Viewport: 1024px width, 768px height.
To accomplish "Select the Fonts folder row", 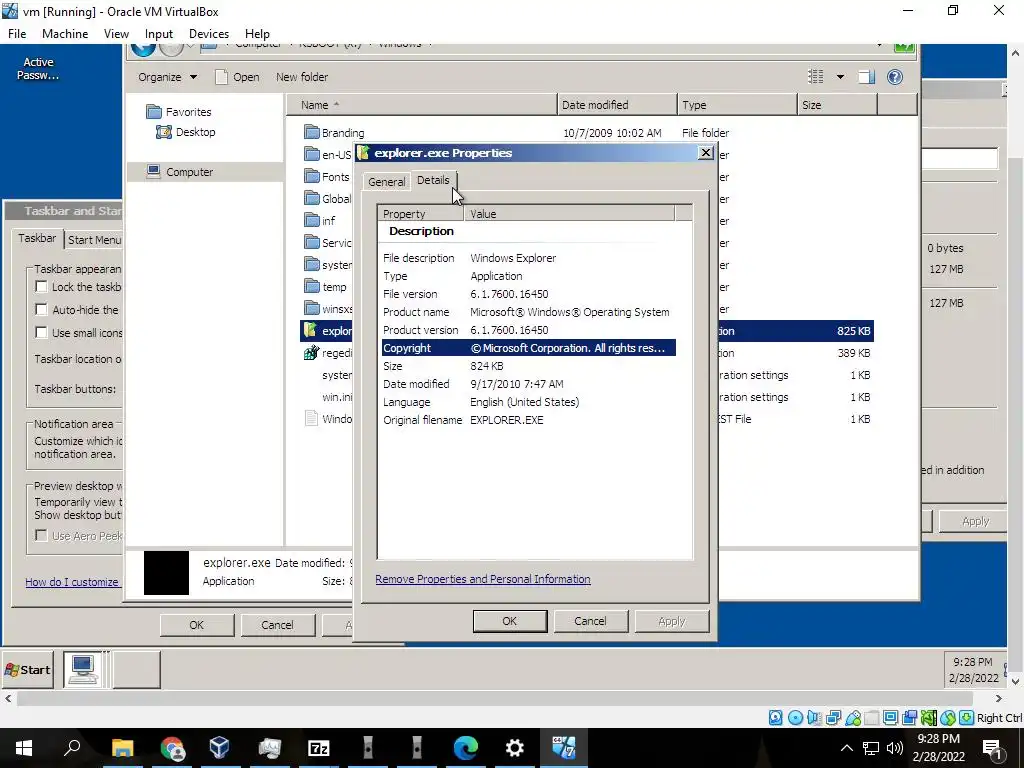I will 328,177.
